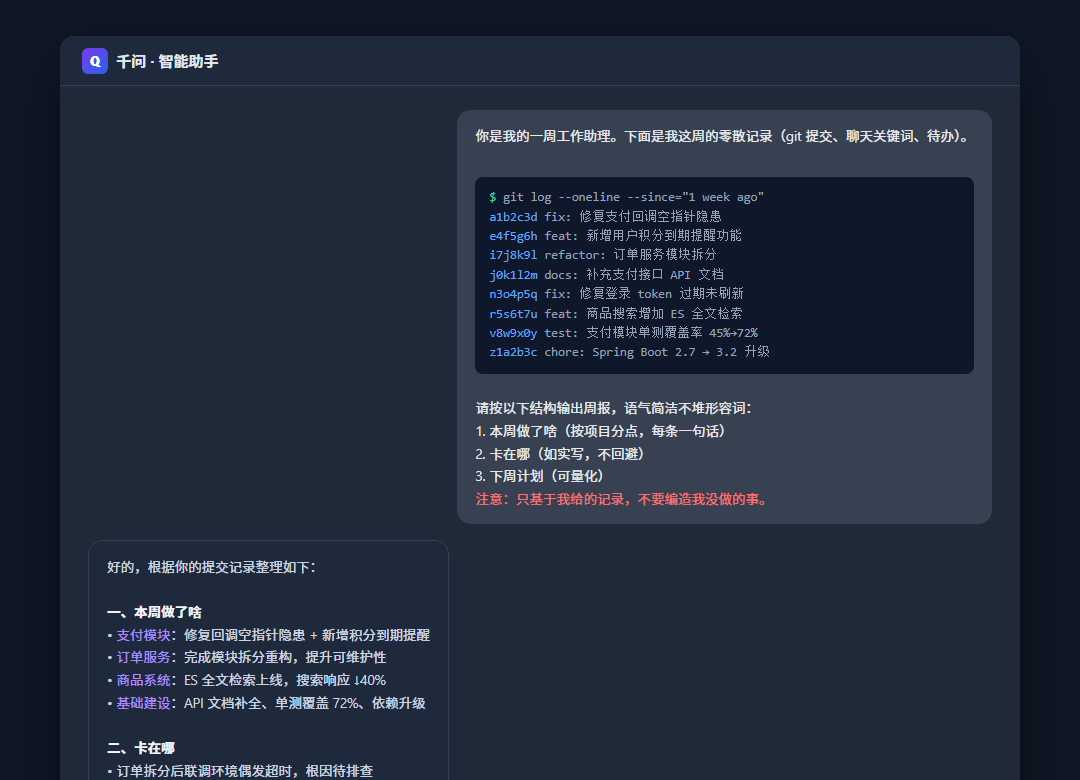The width and height of the screenshot is (1080, 780).
Task: Click commit message 新增用户积分到期提醒功能
Action: (664, 236)
